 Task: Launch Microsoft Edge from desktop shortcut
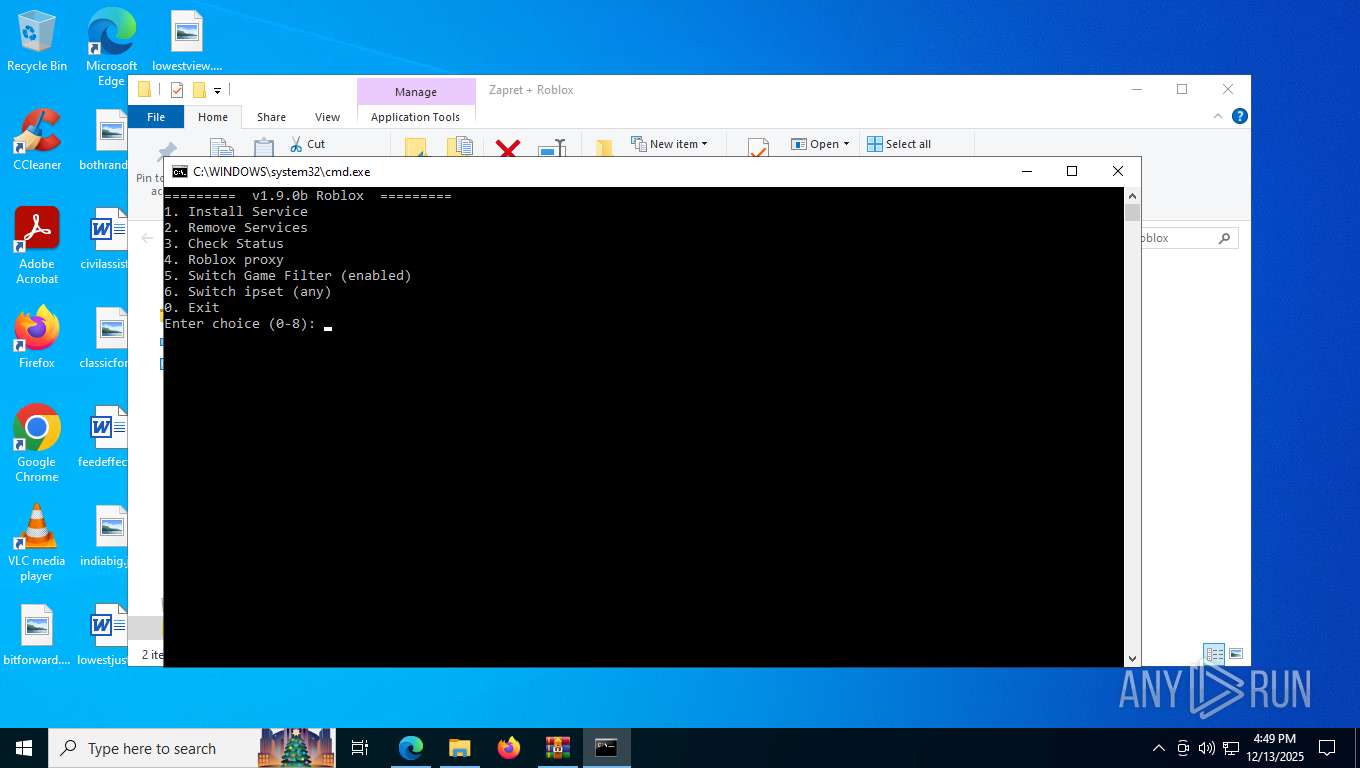111,47
